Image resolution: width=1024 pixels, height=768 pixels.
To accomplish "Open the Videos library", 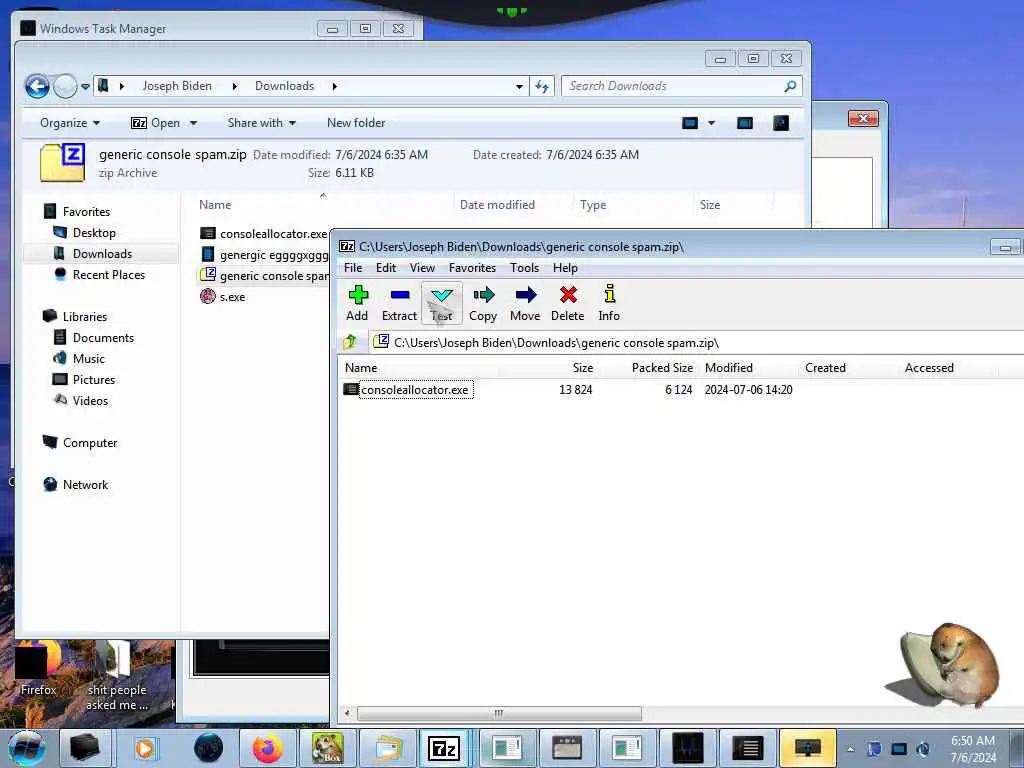I will pyautogui.click(x=90, y=400).
